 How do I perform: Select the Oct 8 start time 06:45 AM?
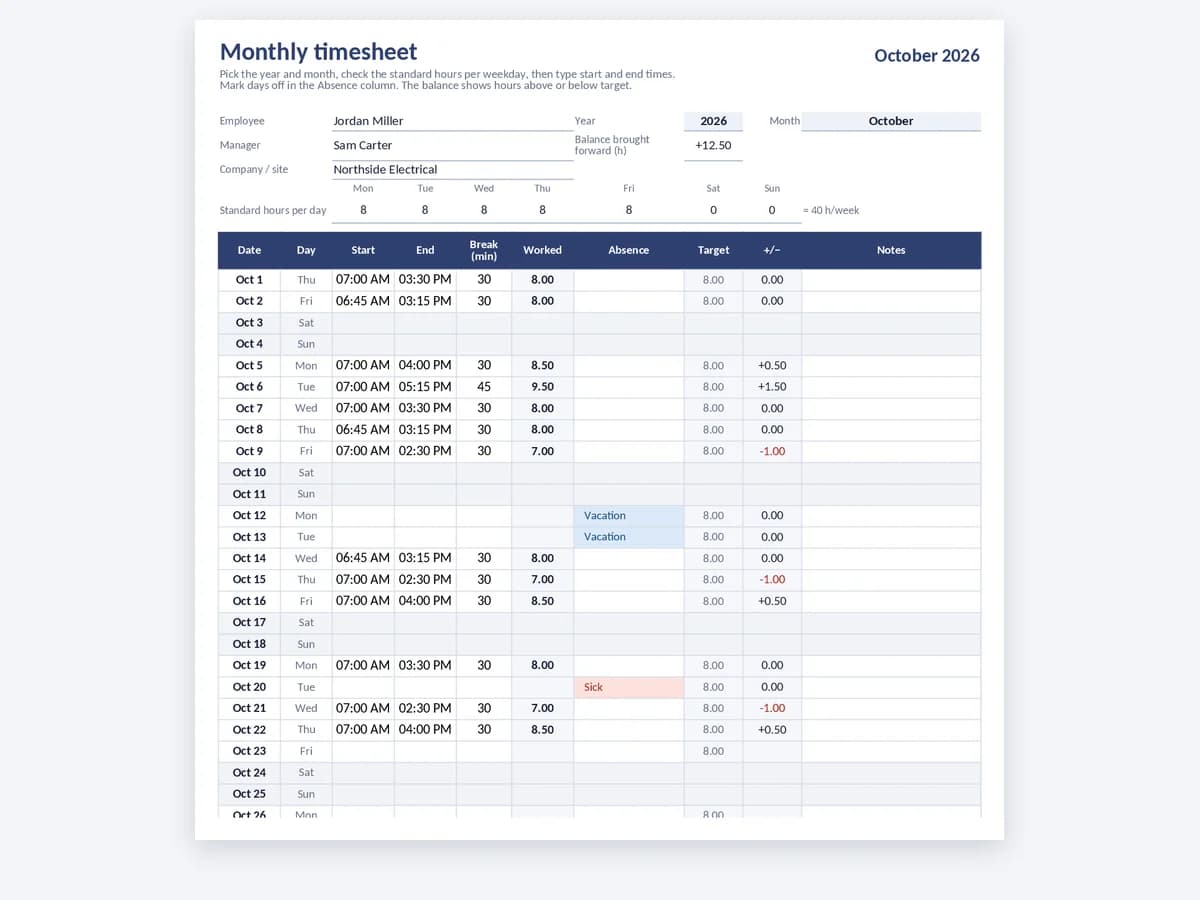[x=363, y=429]
